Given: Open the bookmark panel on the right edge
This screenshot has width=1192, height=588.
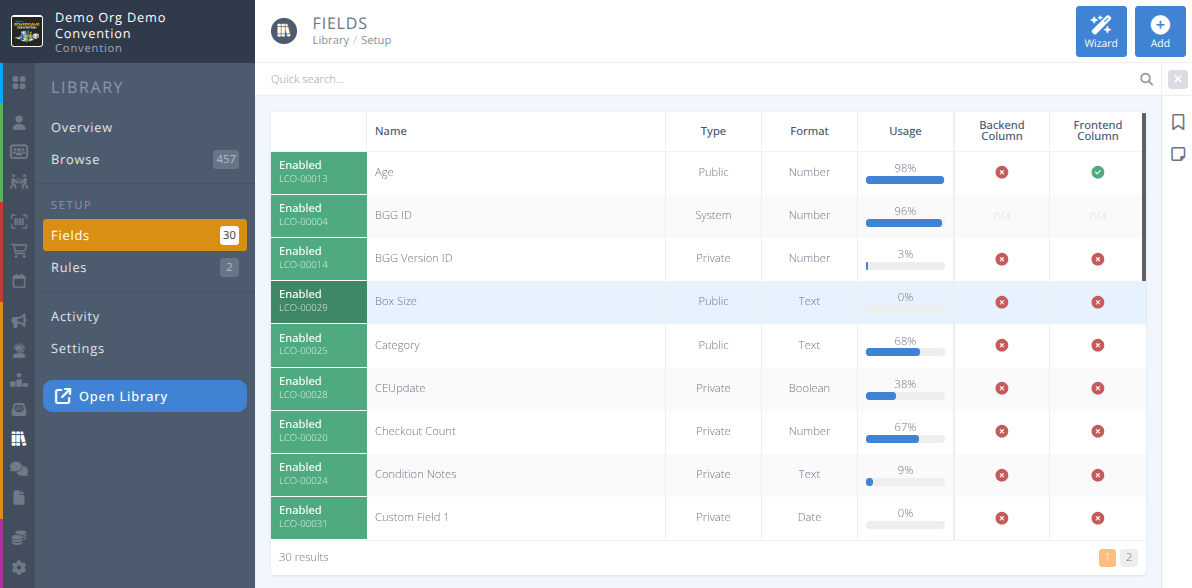Looking at the screenshot, I should click(x=1178, y=121).
